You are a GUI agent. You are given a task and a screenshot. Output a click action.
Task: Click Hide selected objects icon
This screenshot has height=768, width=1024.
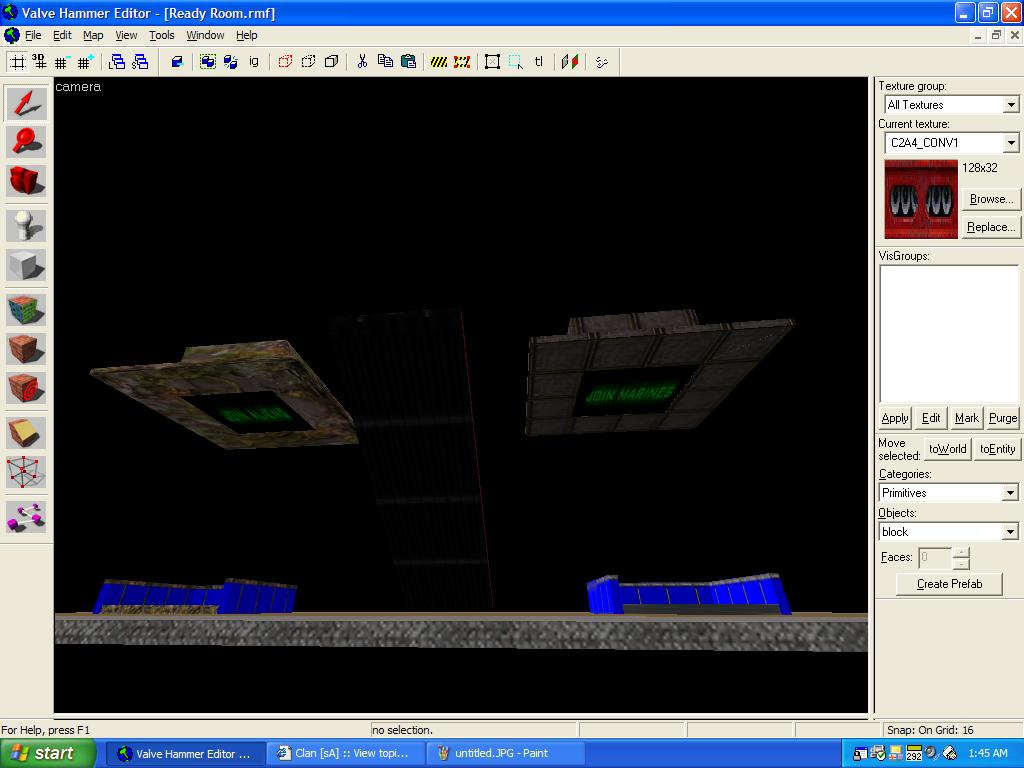pyautogui.click(x=285, y=62)
